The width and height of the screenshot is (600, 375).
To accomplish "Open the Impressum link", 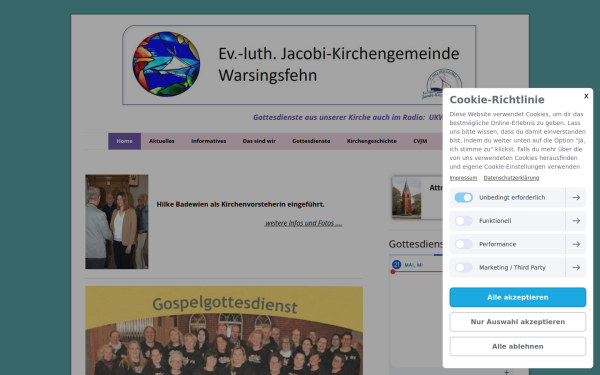I will (x=463, y=178).
